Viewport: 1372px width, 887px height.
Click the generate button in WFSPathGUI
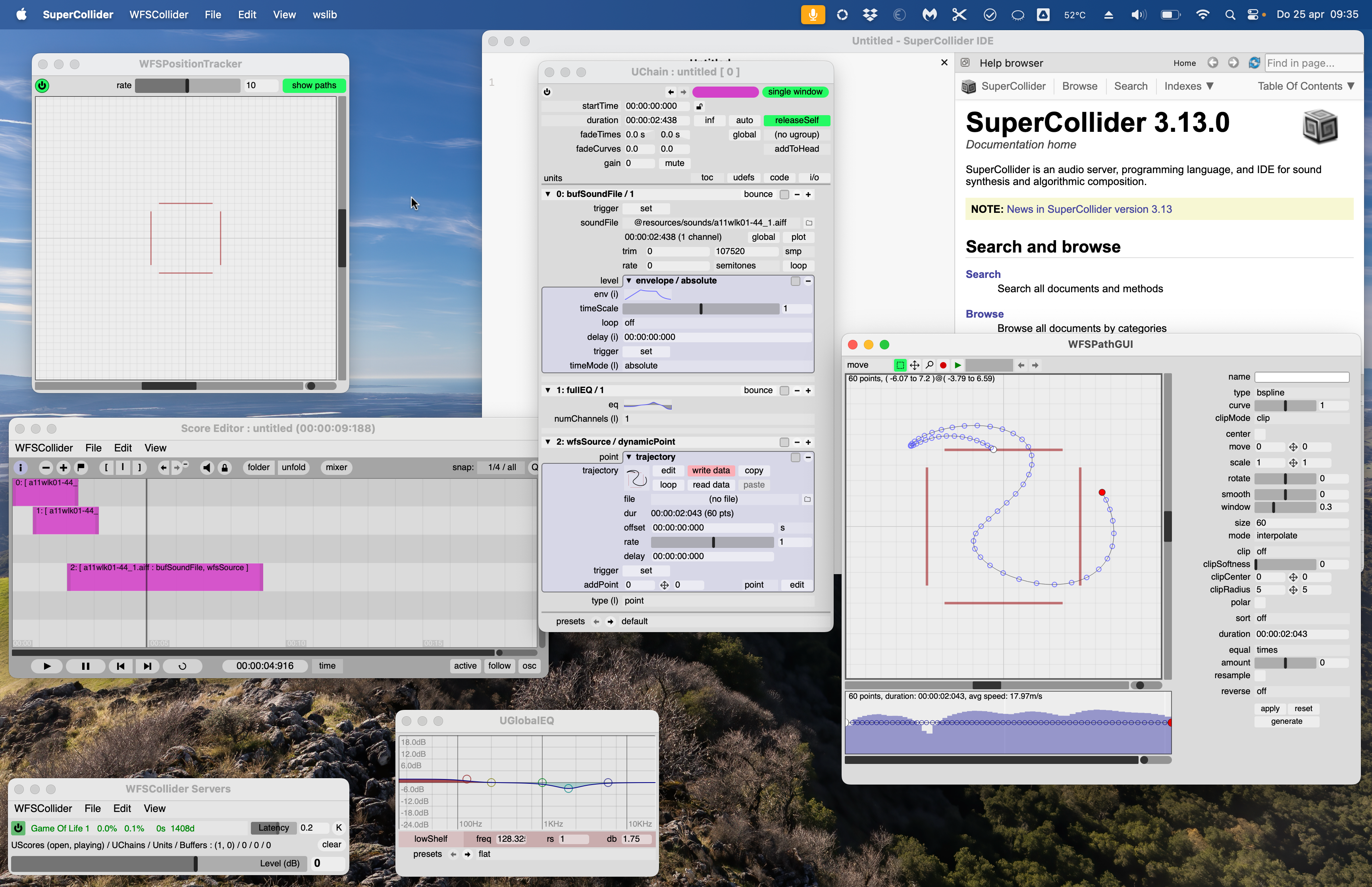(1286, 722)
